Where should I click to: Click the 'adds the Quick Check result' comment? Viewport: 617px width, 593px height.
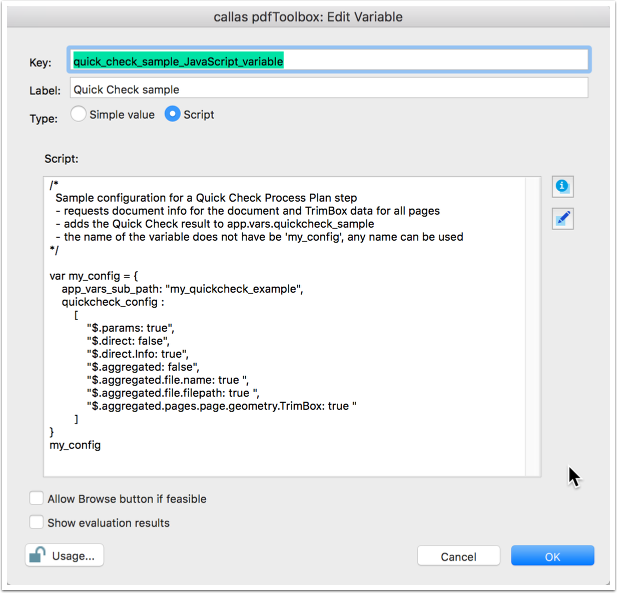215,224
